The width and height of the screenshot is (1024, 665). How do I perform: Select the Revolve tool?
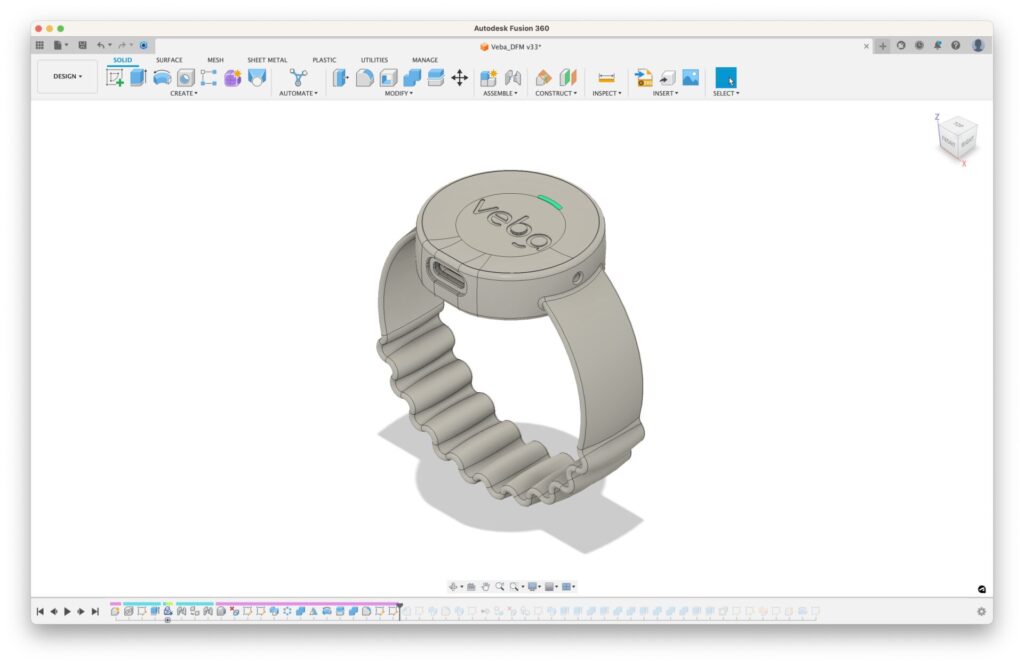tap(162, 78)
